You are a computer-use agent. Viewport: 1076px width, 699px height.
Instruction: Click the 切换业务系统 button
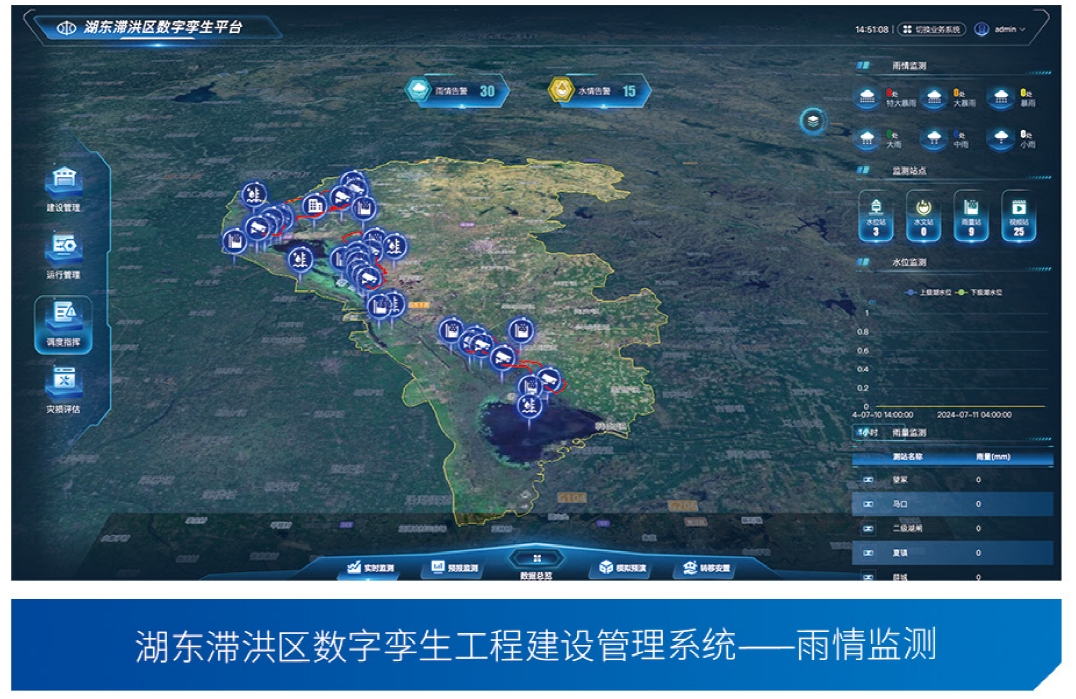(x=932, y=30)
